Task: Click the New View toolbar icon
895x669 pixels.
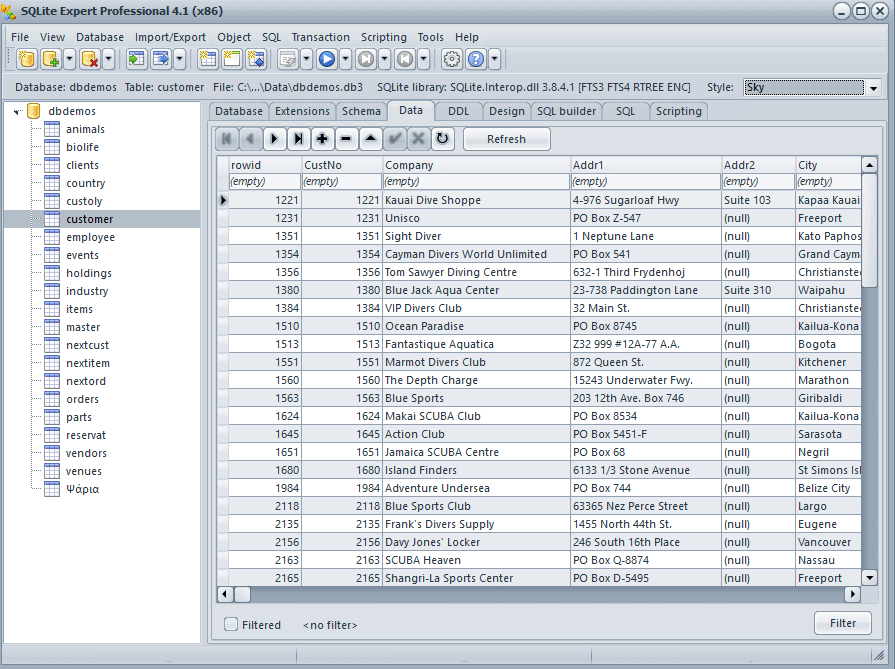Action: (x=232, y=59)
